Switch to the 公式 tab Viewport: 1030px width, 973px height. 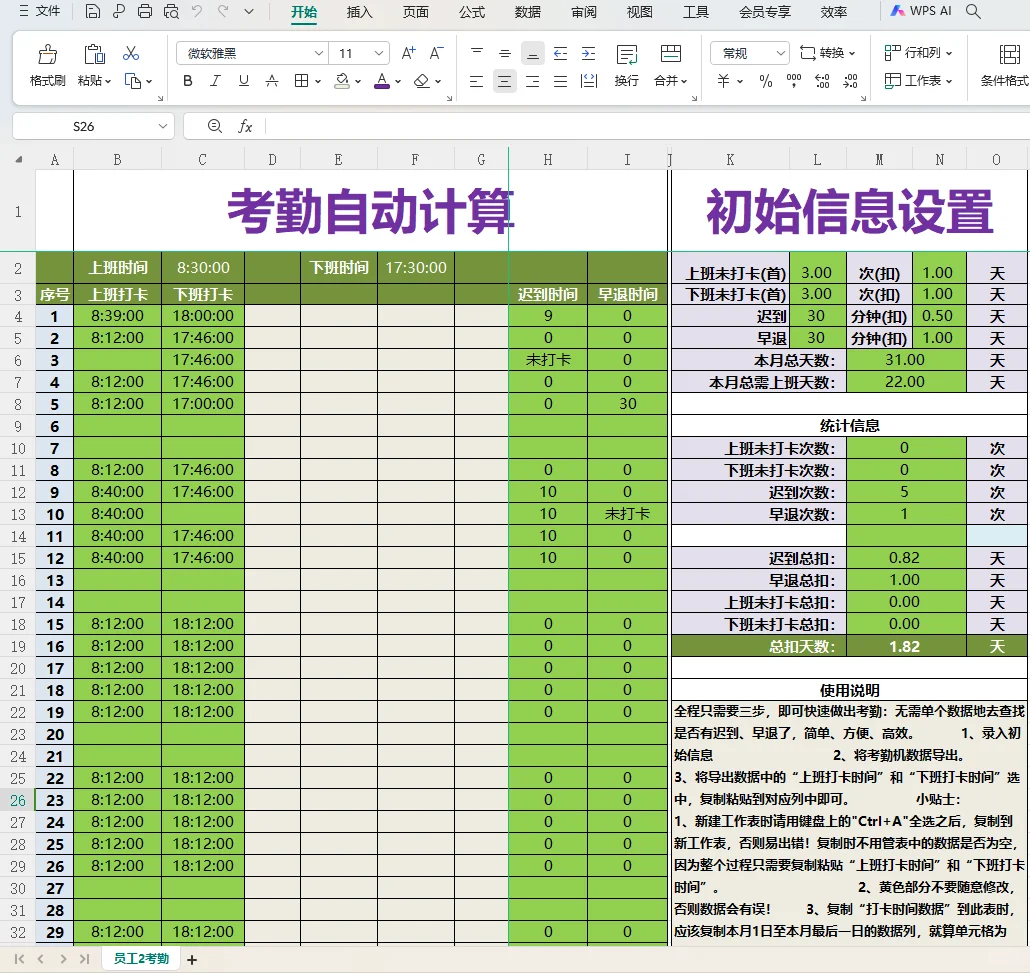pos(472,12)
